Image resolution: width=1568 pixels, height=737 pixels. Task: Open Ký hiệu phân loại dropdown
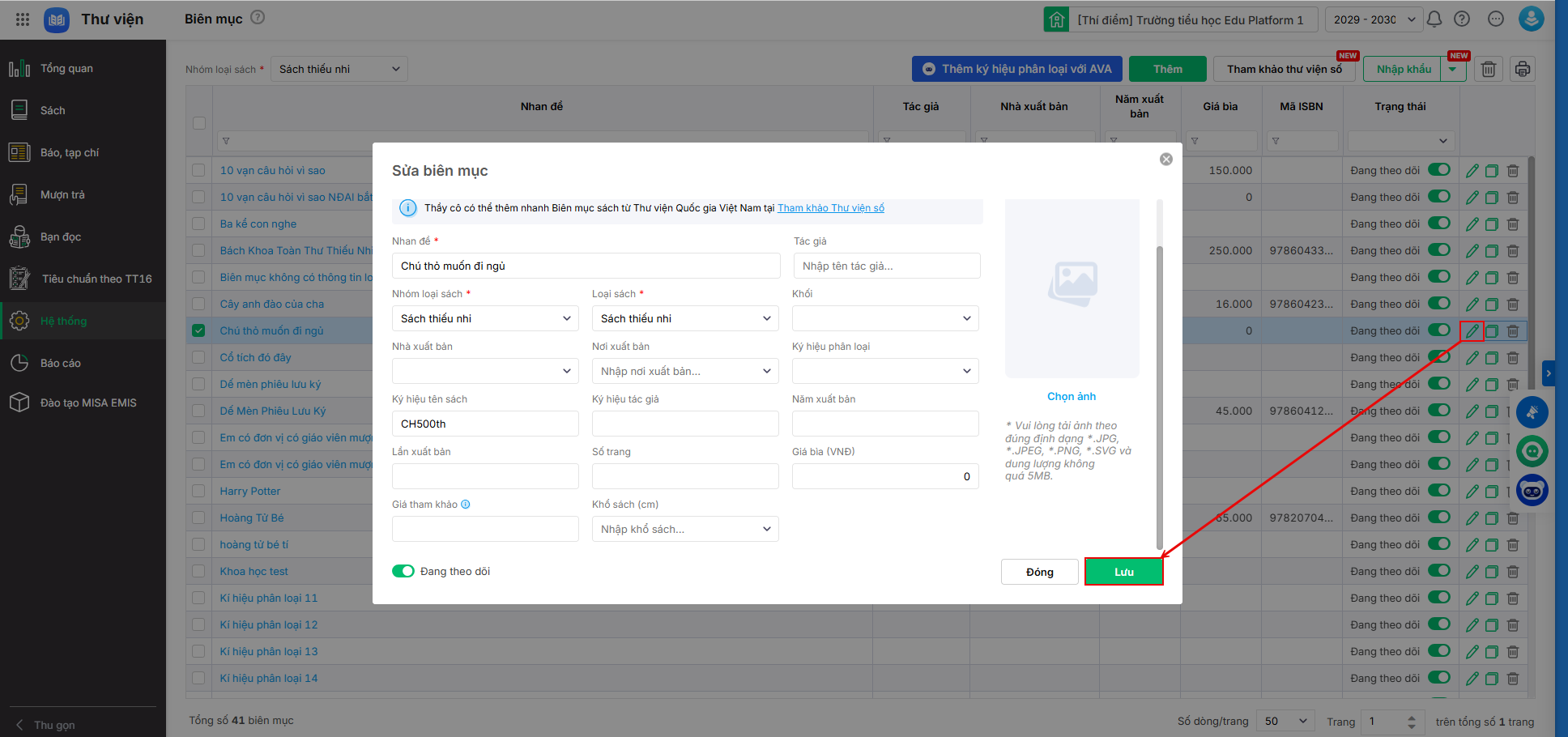point(885,371)
